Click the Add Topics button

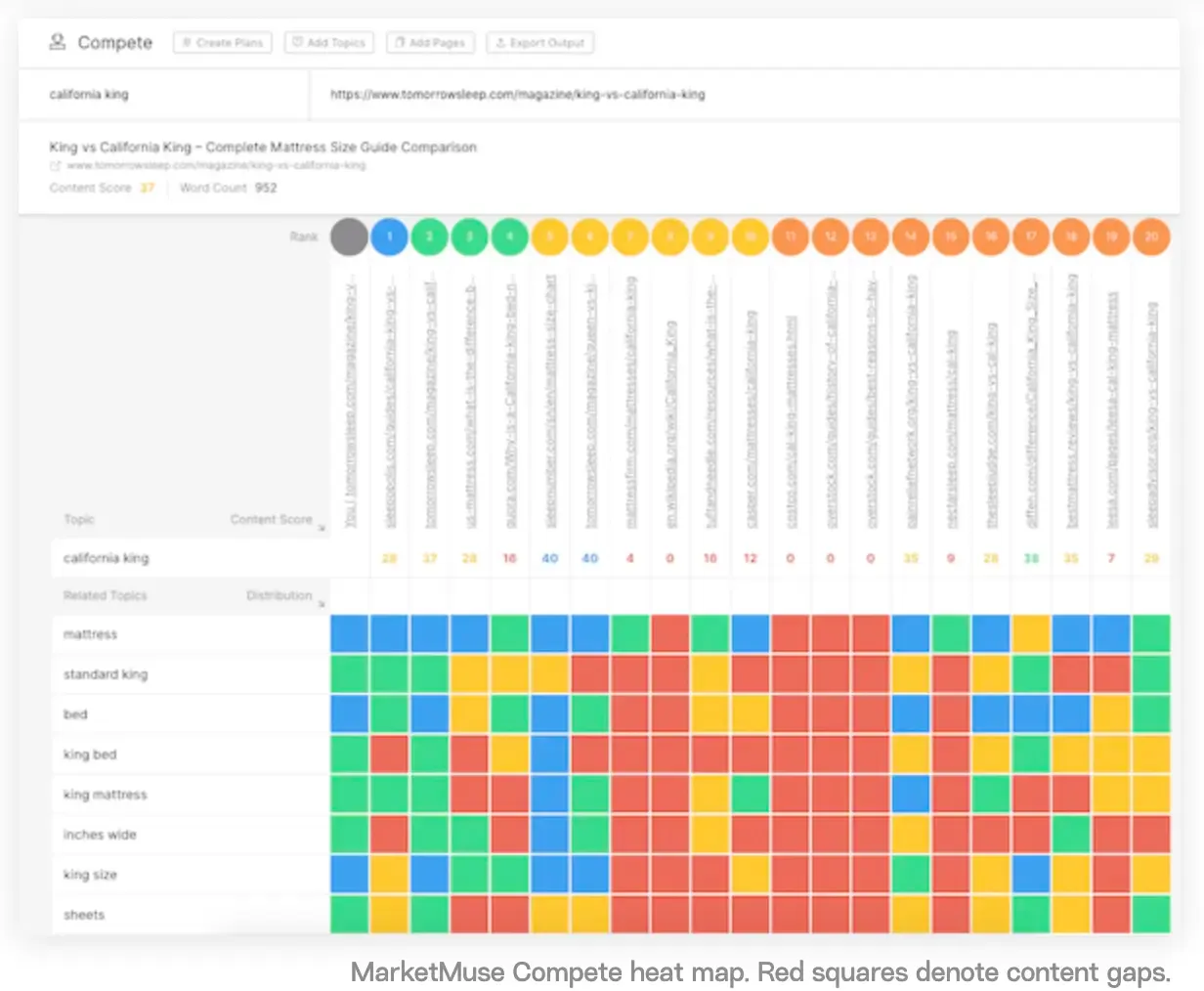[x=329, y=43]
